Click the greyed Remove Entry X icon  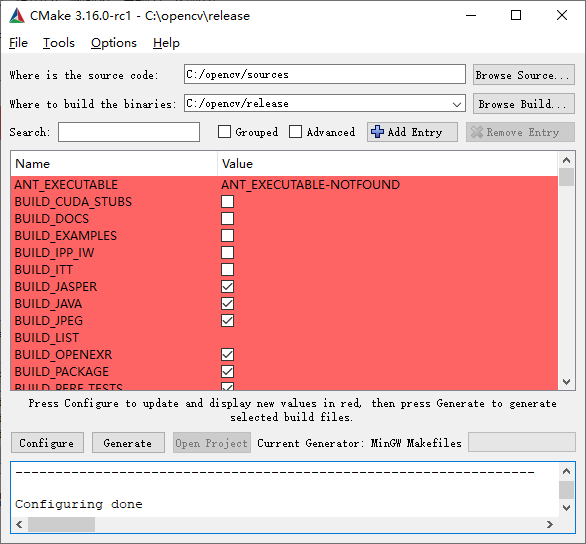(x=476, y=132)
